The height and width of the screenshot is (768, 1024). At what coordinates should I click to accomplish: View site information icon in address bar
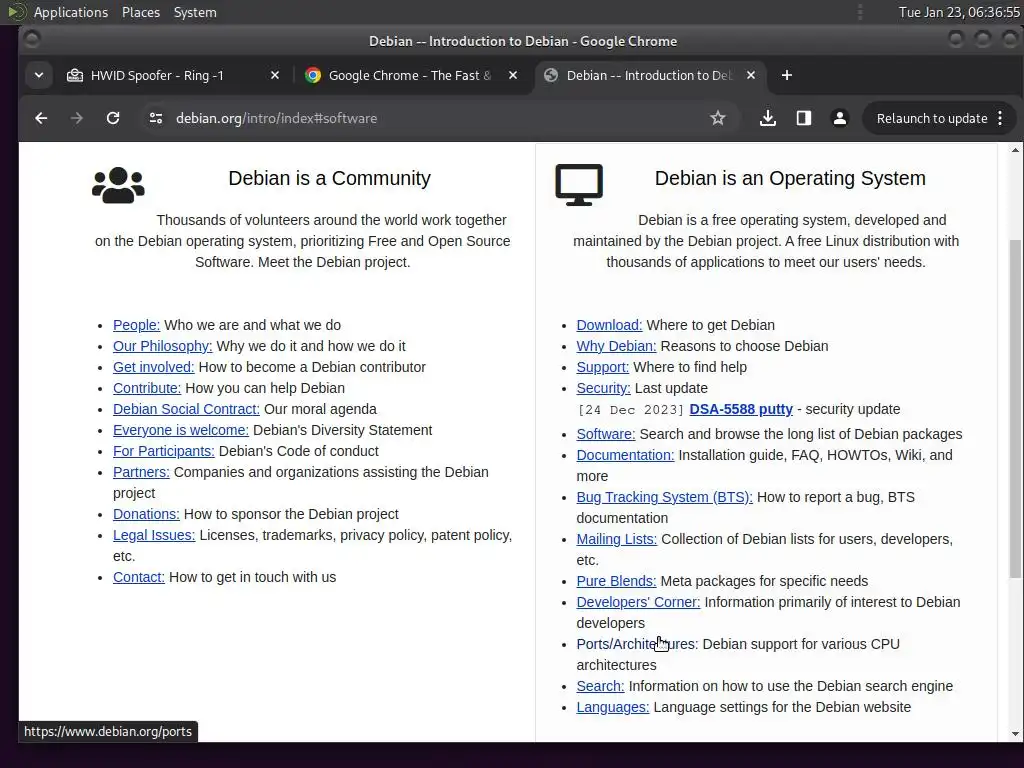click(x=155, y=118)
